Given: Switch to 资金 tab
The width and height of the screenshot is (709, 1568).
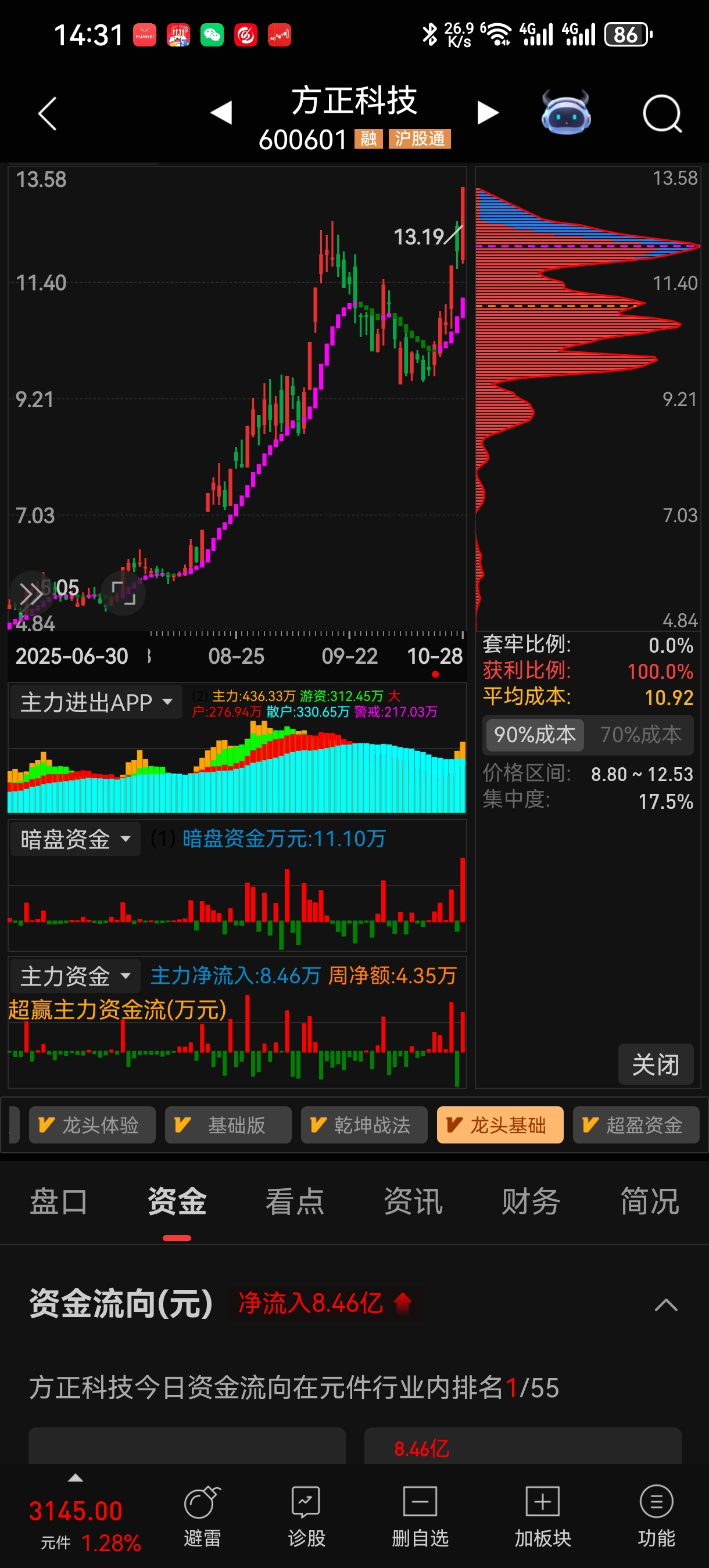Looking at the screenshot, I should click(177, 1202).
